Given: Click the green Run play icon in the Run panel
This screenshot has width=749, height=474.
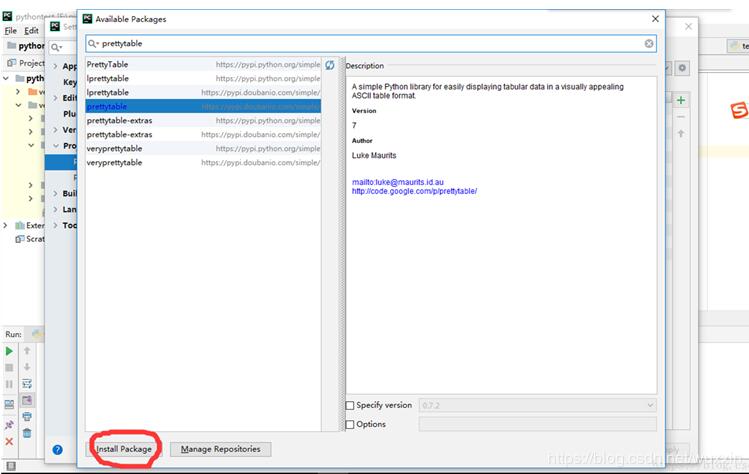Looking at the screenshot, I should 9,351.
